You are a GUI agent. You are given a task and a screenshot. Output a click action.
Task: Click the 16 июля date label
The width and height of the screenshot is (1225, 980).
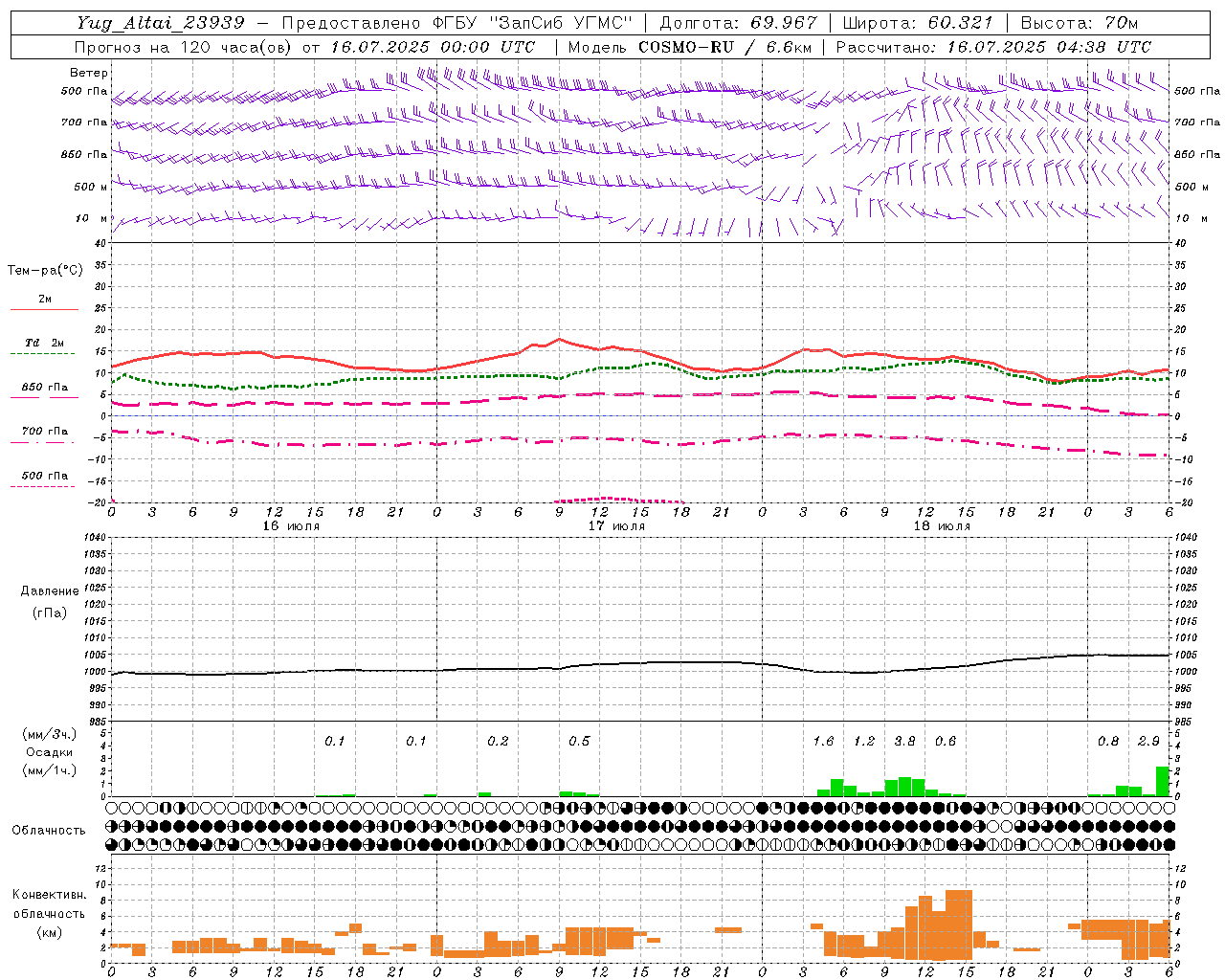pyautogui.click(x=292, y=526)
